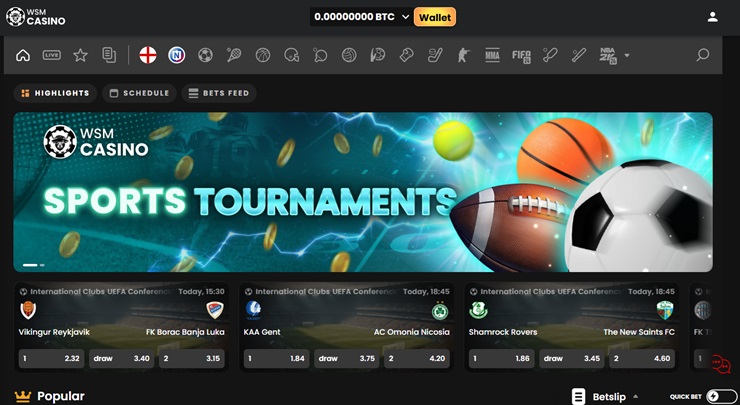Screen dimensions: 740x405
Task: Open the sportsbook home icon
Action: pyautogui.click(x=23, y=55)
